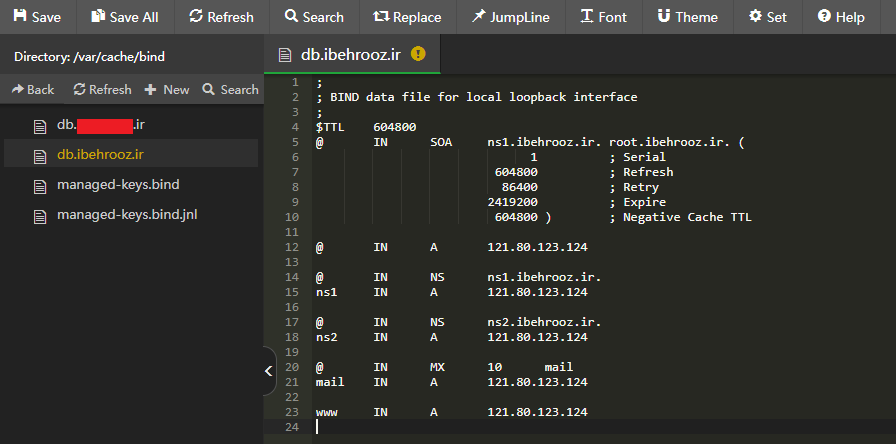Image resolution: width=896 pixels, height=444 pixels.
Task: Go Back in the directory panel
Action: point(33,89)
